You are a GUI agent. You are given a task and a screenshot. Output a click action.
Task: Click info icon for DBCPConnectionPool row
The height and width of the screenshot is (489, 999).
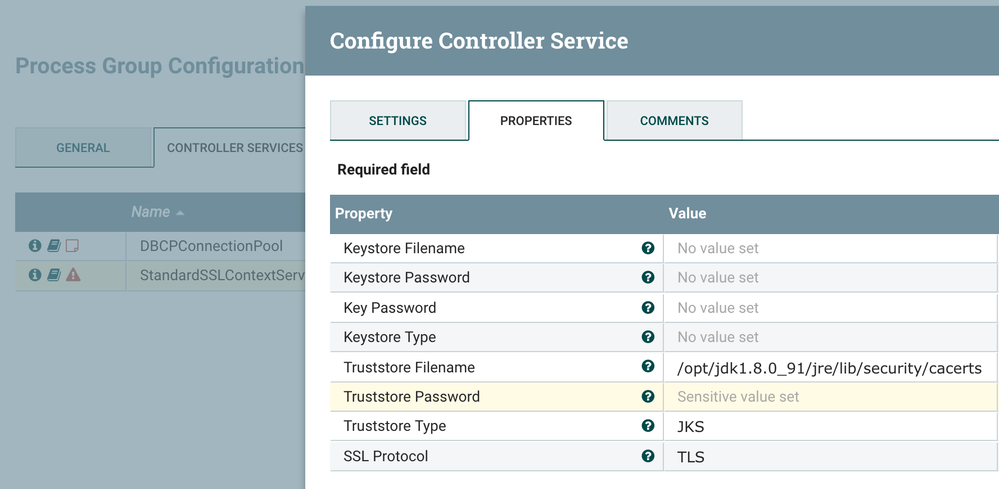pos(35,246)
